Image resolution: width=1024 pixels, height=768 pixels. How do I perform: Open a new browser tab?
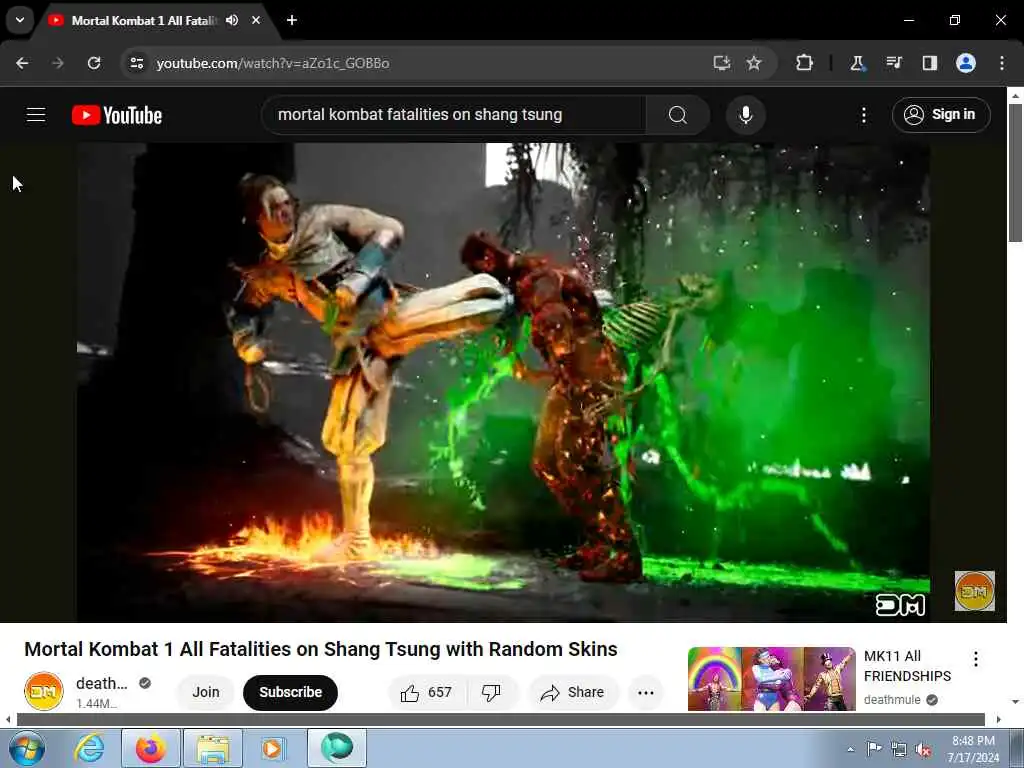coord(292,20)
